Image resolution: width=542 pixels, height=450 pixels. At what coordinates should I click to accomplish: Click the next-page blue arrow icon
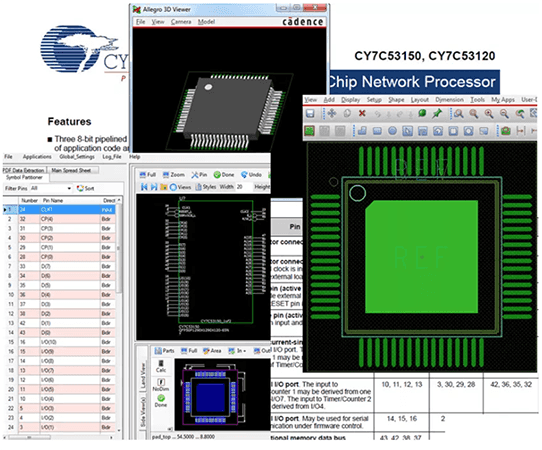point(154,187)
